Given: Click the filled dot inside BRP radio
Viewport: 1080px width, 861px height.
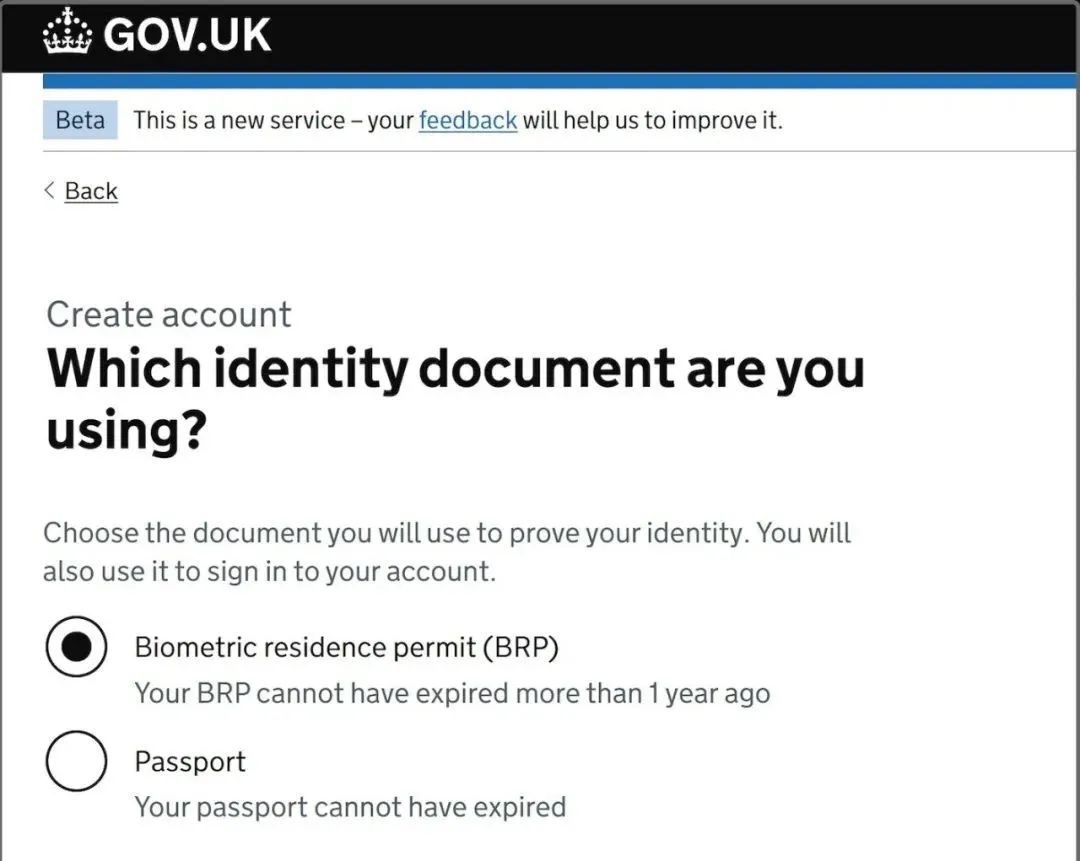Looking at the screenshot, I should click(76, 646).
